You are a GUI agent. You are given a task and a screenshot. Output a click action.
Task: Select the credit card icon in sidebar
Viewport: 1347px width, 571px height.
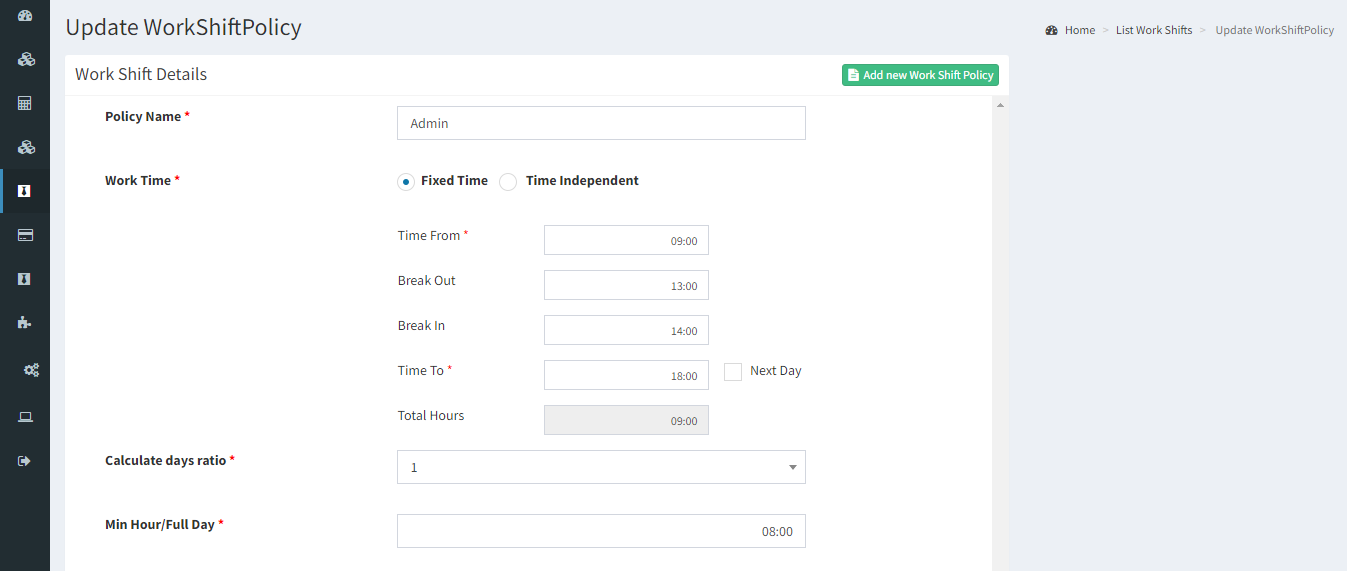point(25,235)
